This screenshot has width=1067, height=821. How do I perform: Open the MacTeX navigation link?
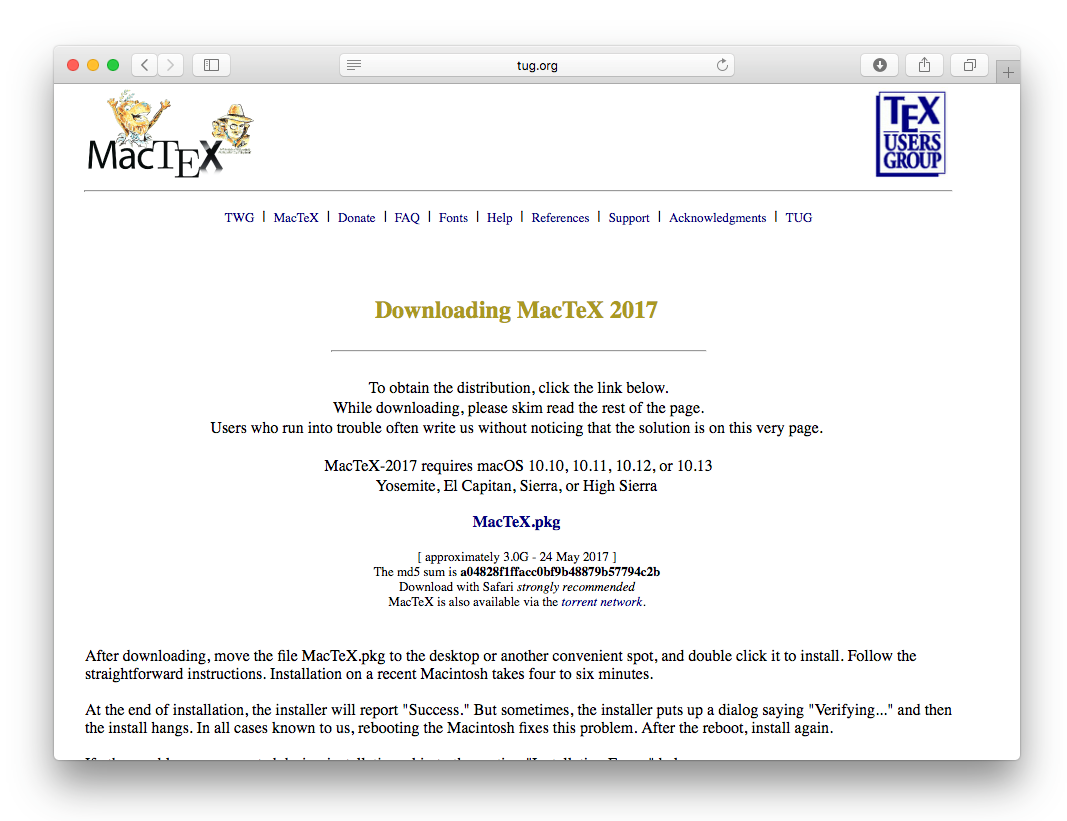tap(296, 218)
